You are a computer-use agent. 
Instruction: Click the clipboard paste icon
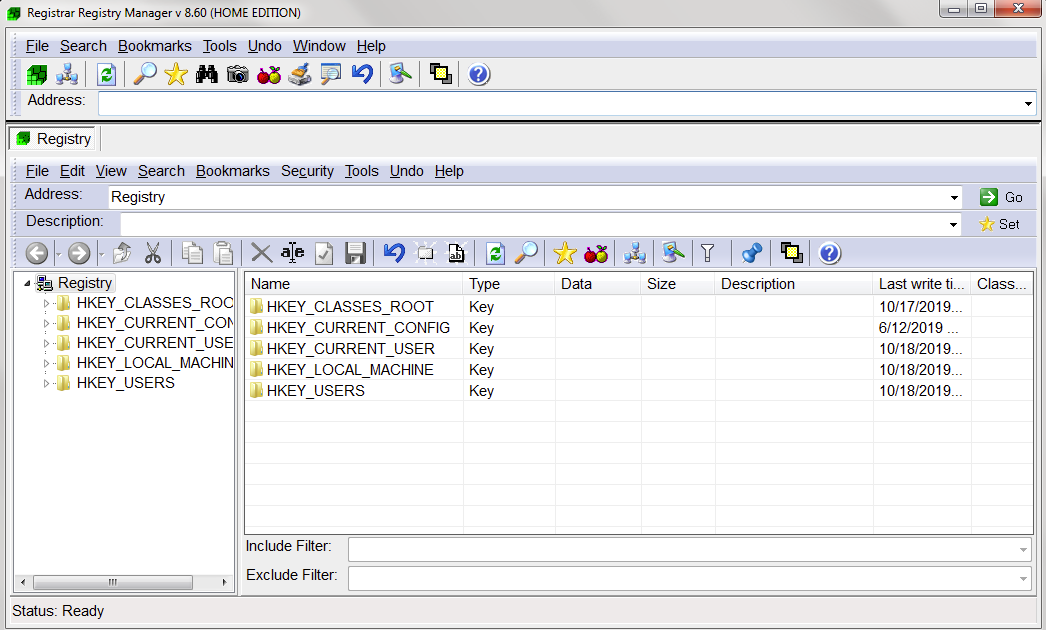tap(223, 253)
